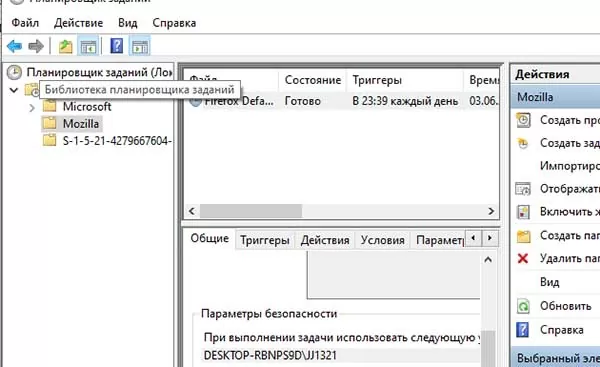Select the Mozilla header in Actions pane
The width and height of the screenshot is (600, 367).
pos(556,97)
